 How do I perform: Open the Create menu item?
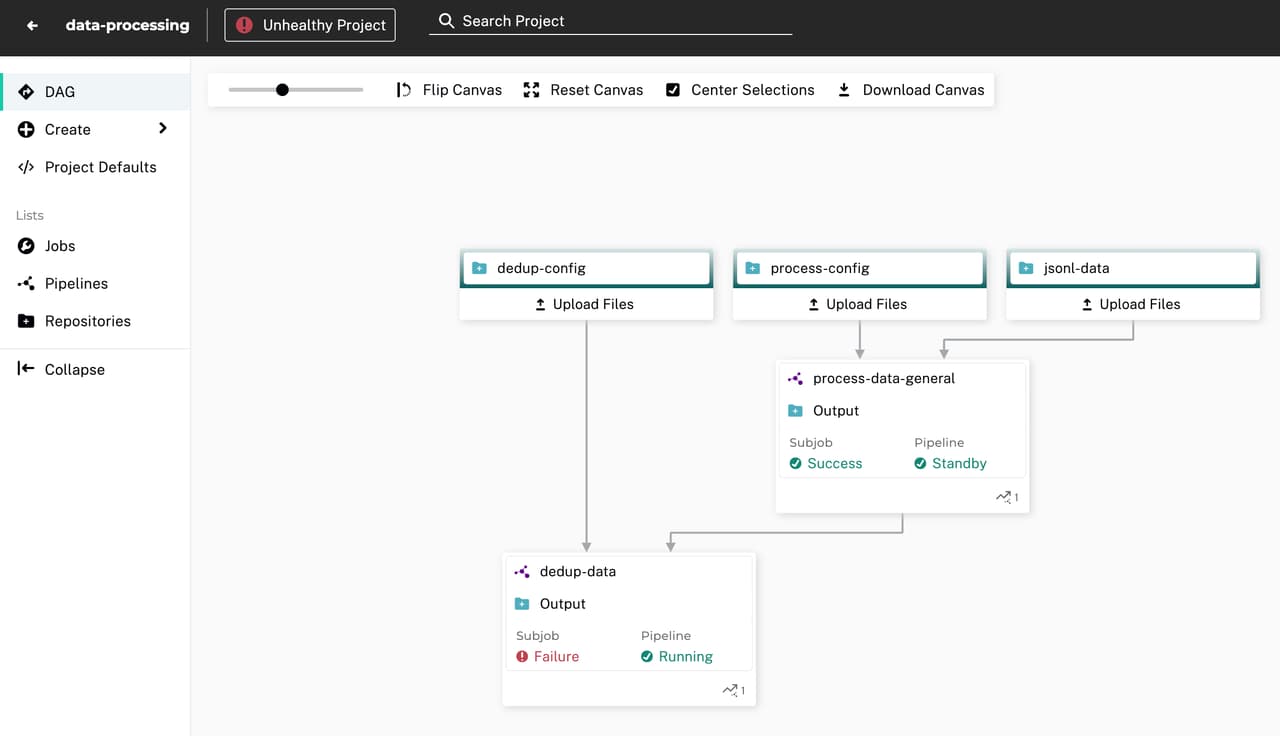click(95, 130)
